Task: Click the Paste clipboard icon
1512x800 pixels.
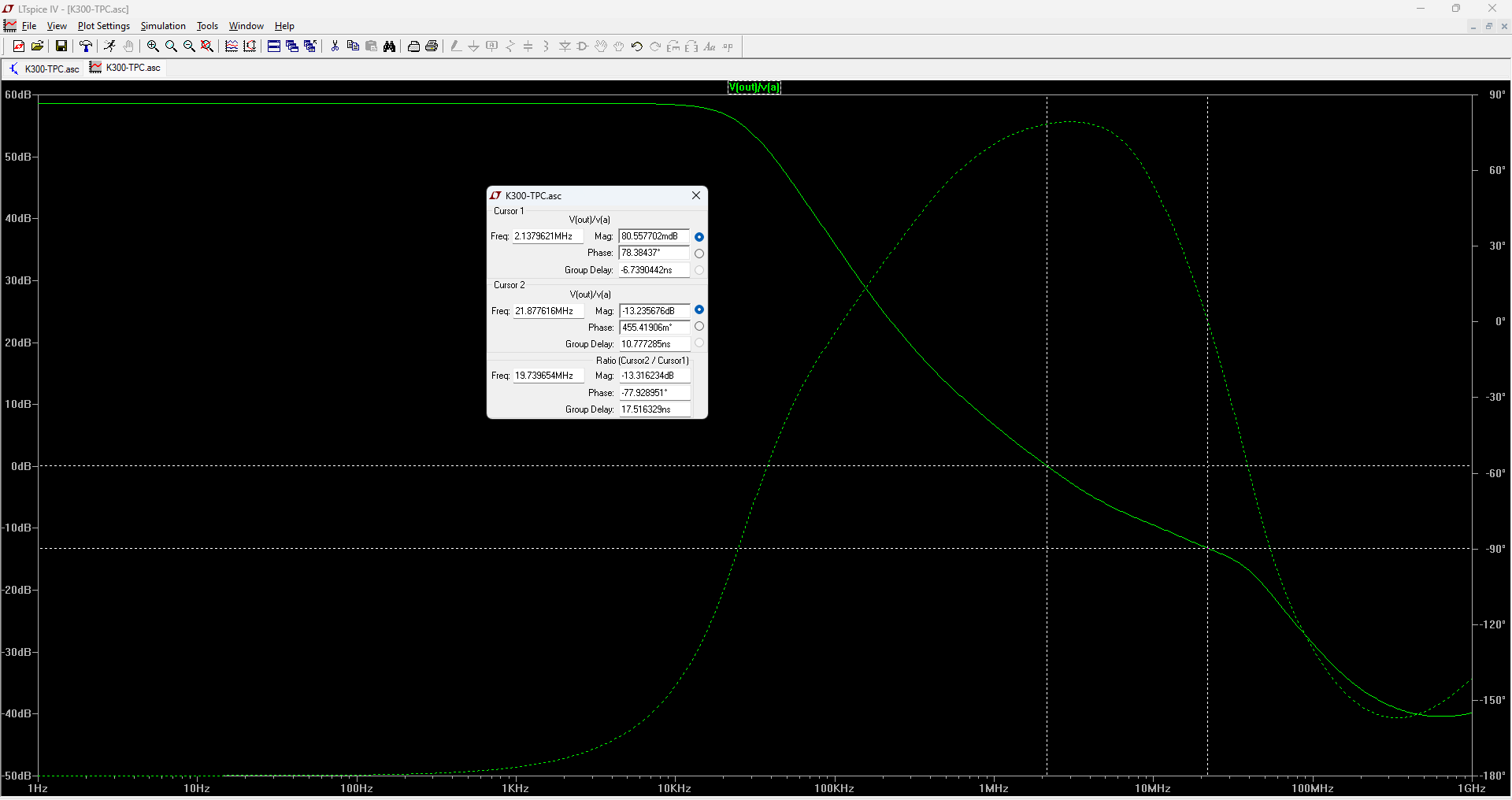Action: tap(371, 46)
